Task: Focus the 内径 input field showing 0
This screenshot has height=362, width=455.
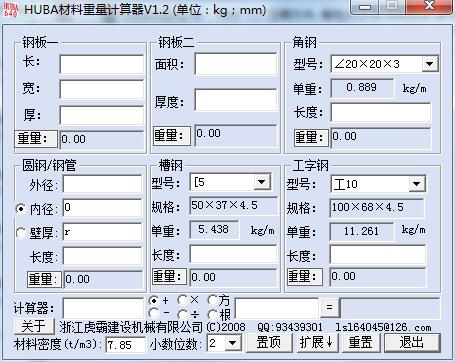Action: tap(103, 208)
